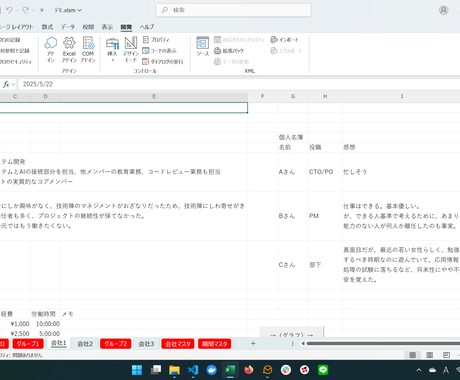The width and height of the screenshot is (460, 380).
Task: Switch to the グループ2 sheet tab
Action: coord(115,344)
